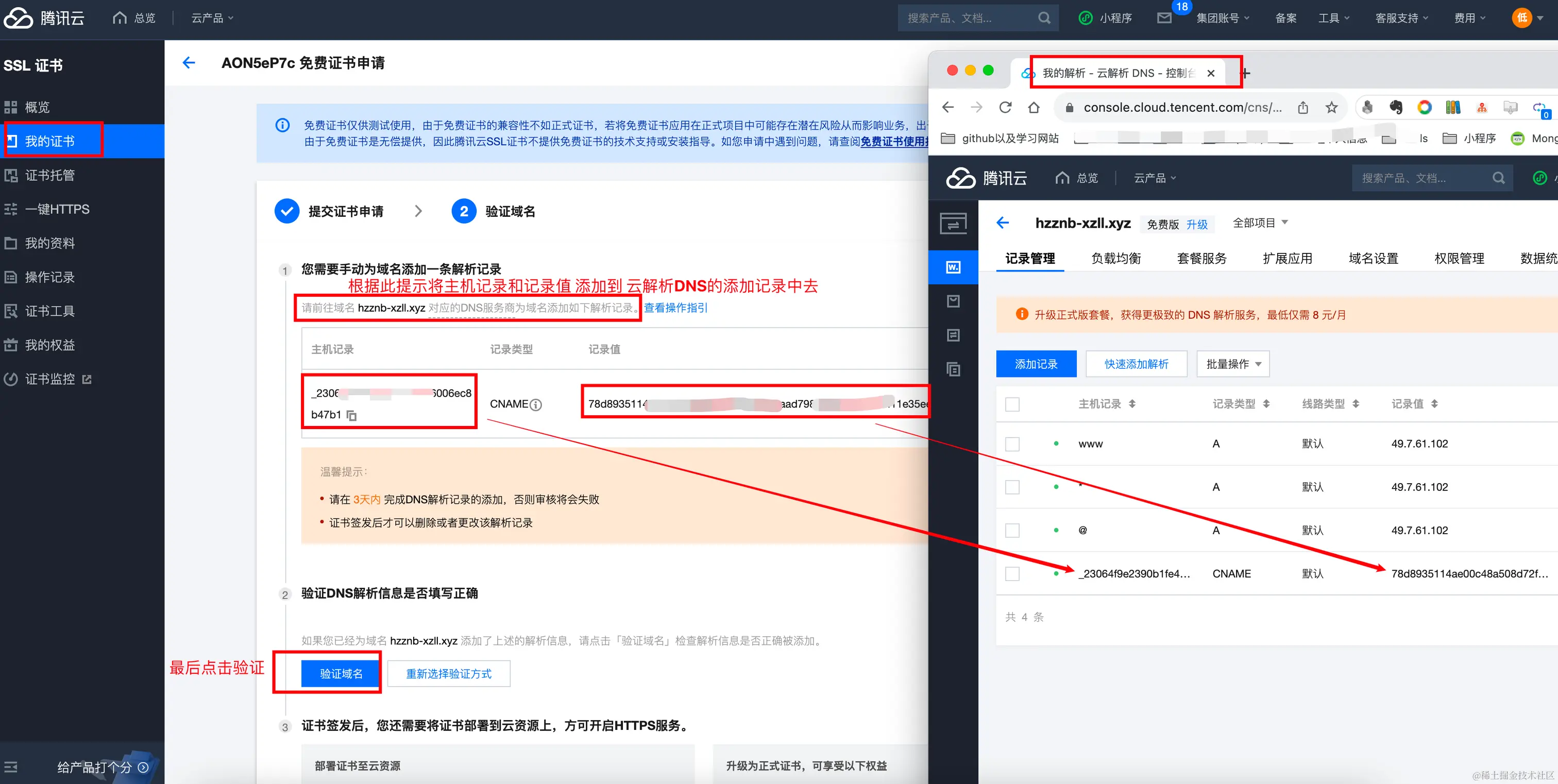Viewport: 1558px width, 784px height.
Task: Click 给产品打个分 feedback banner
Action: pos(103,767)
